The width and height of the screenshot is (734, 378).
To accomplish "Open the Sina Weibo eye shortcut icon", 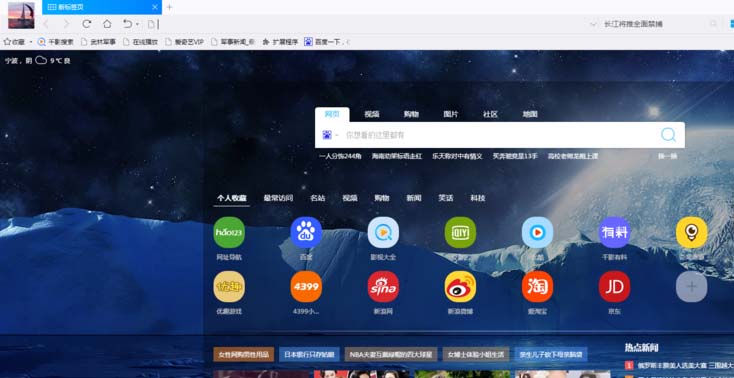I will tap(460, 287).
